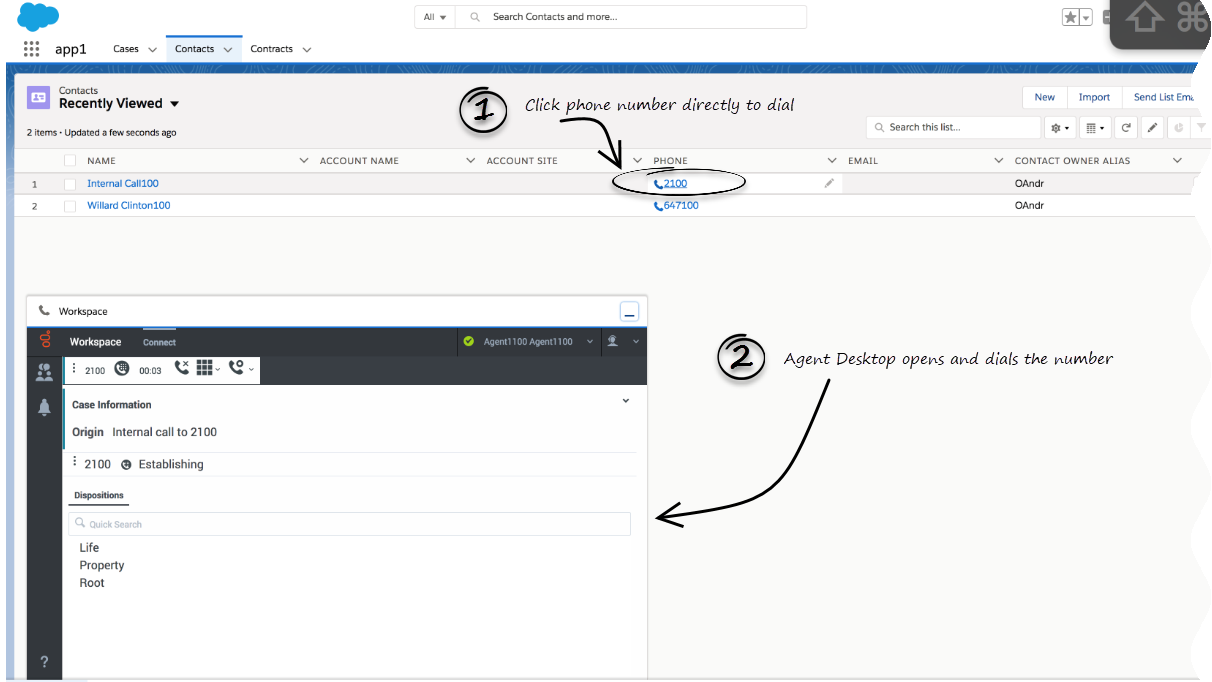Expand the Recently Viewed list dropdown
Viewport: 1212px width, 682px height.
[175, 104]
